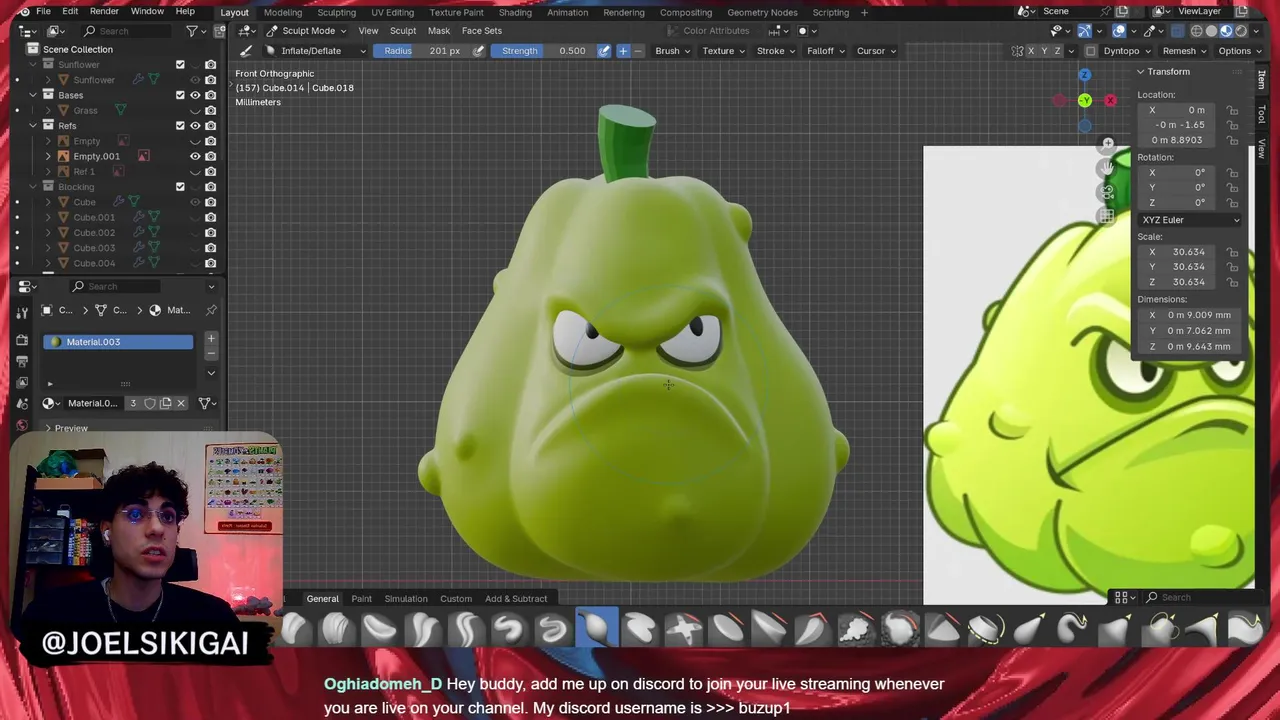Open the Options popover

point(1238,51)
